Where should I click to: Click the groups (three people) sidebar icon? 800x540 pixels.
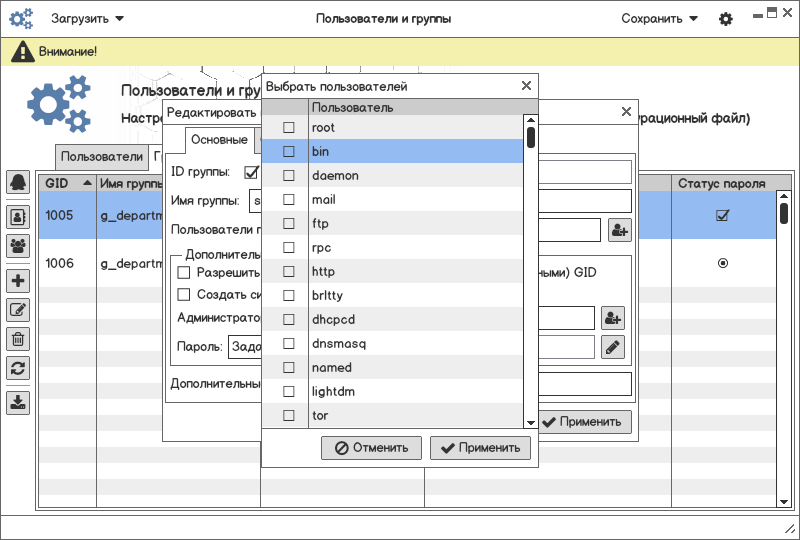[18, 245]
